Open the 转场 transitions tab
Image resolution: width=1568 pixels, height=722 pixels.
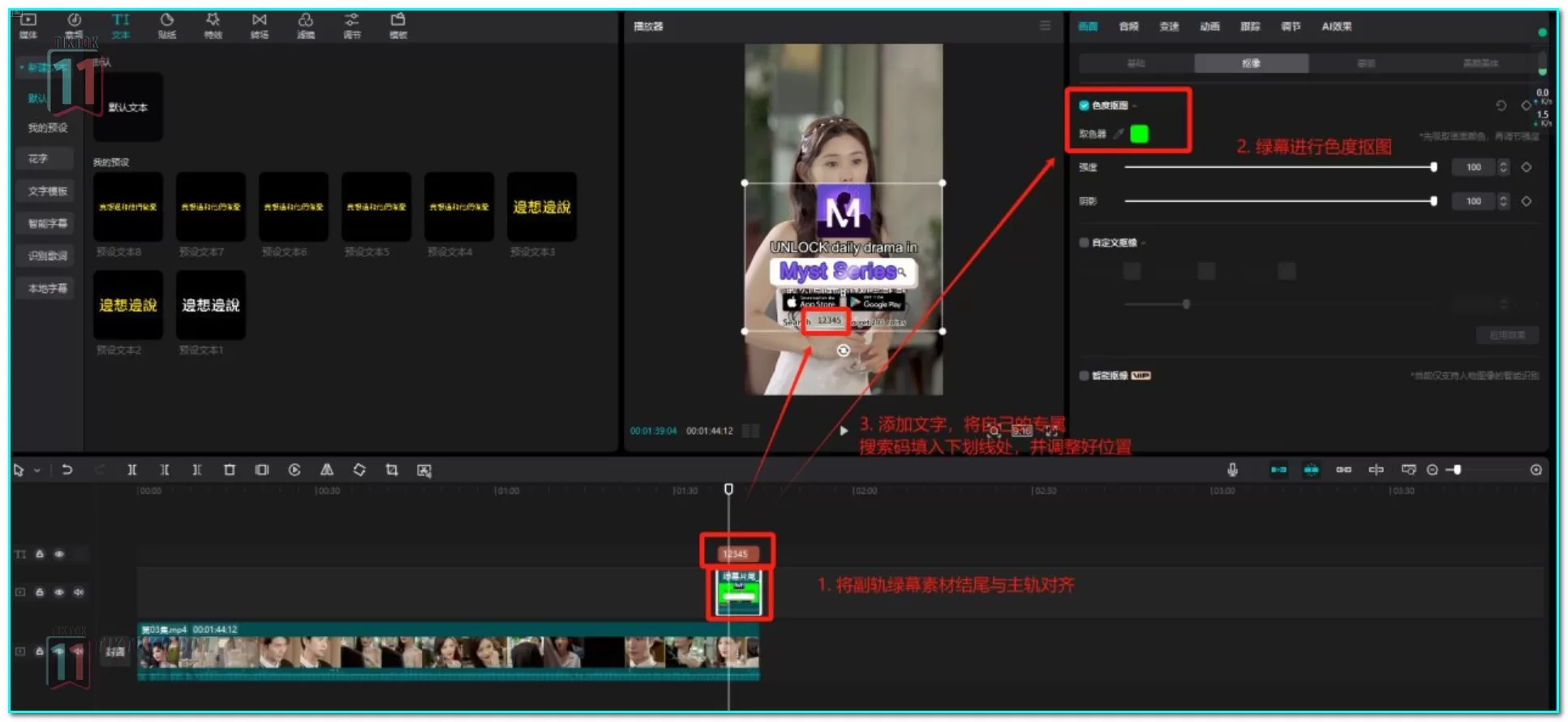(259, 26)
